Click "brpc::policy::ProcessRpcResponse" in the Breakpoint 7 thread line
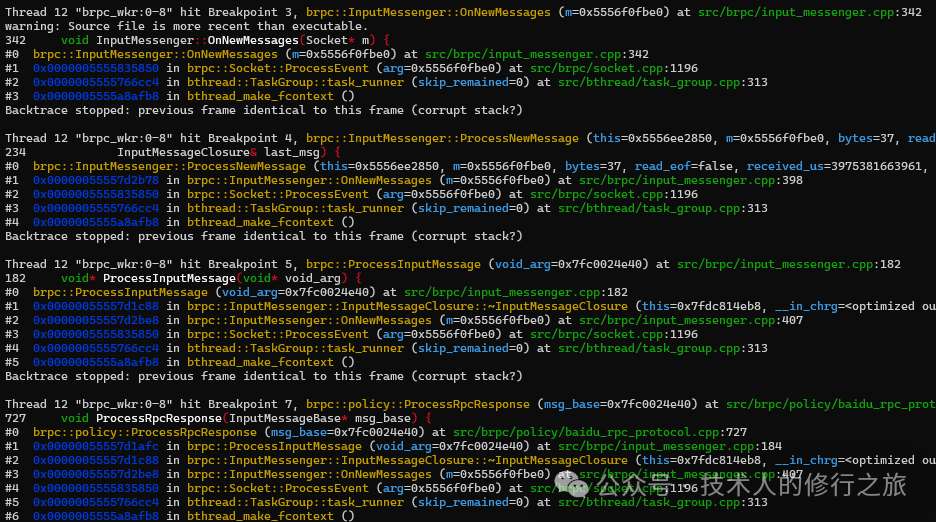 pyautogui.click(x=418, y=404)
